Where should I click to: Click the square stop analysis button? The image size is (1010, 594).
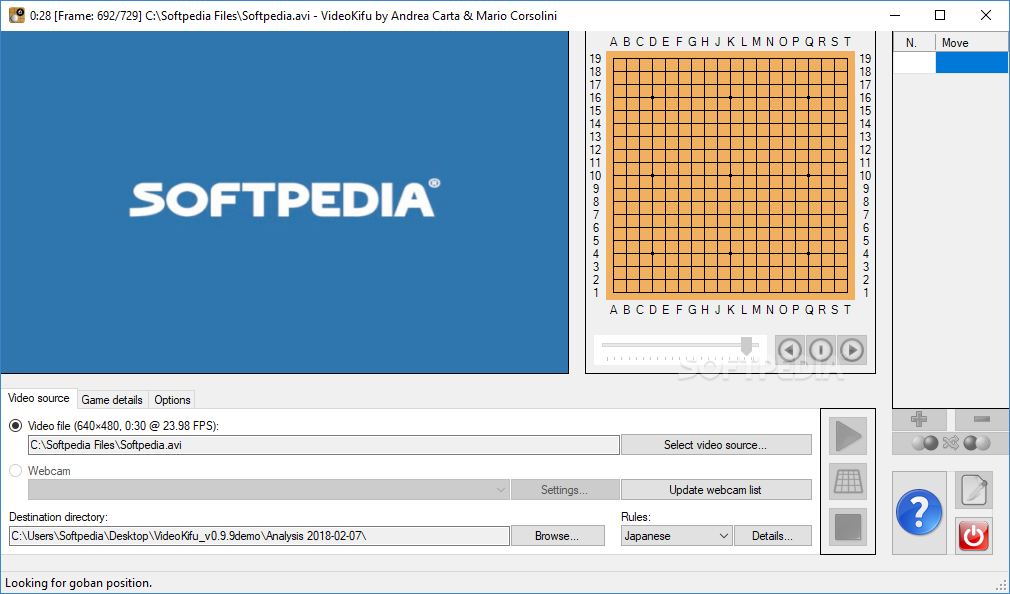(x=848, y=527)
